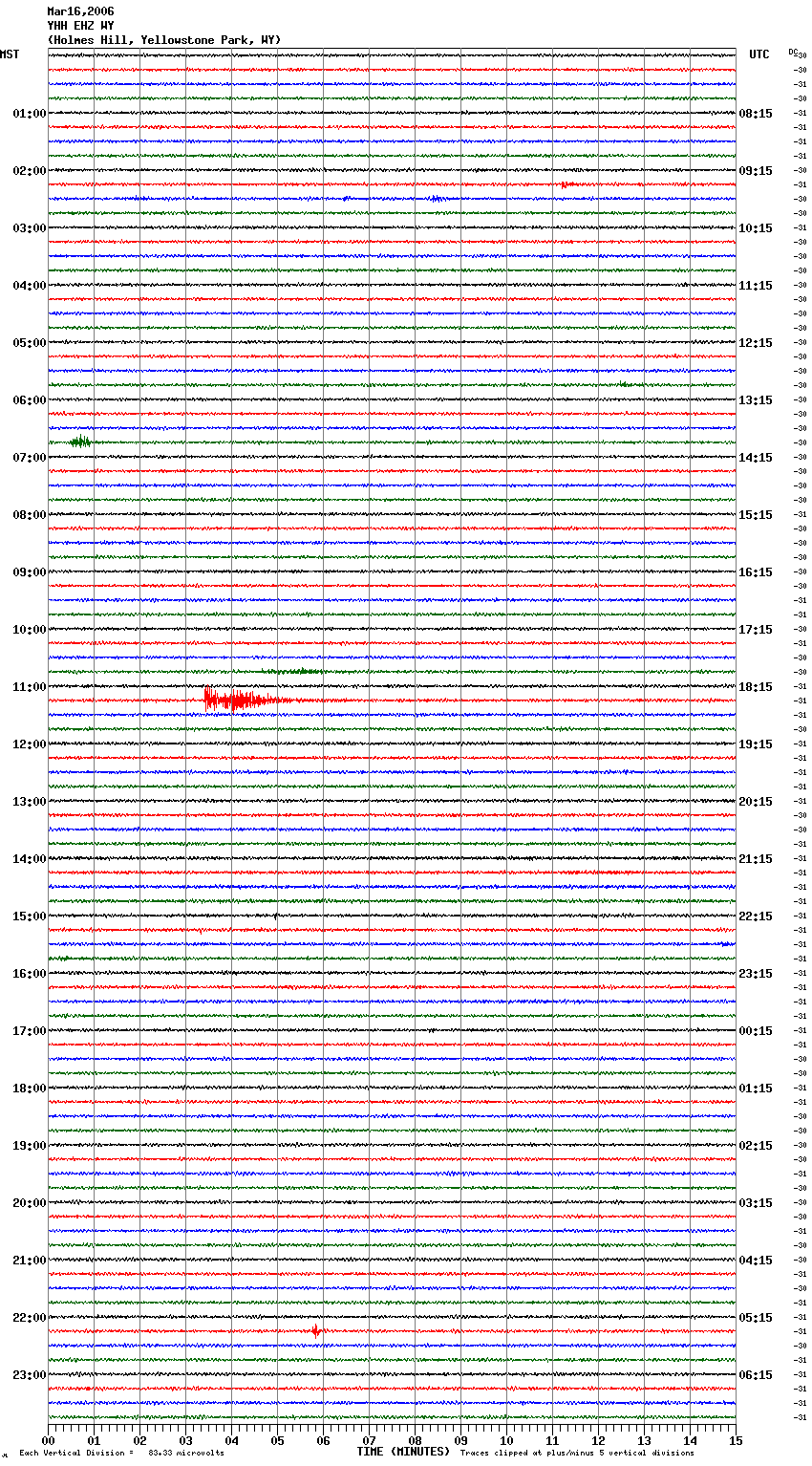Click the 13:00 MST hour label
812x1466 pixels.
tap(30, 802)
